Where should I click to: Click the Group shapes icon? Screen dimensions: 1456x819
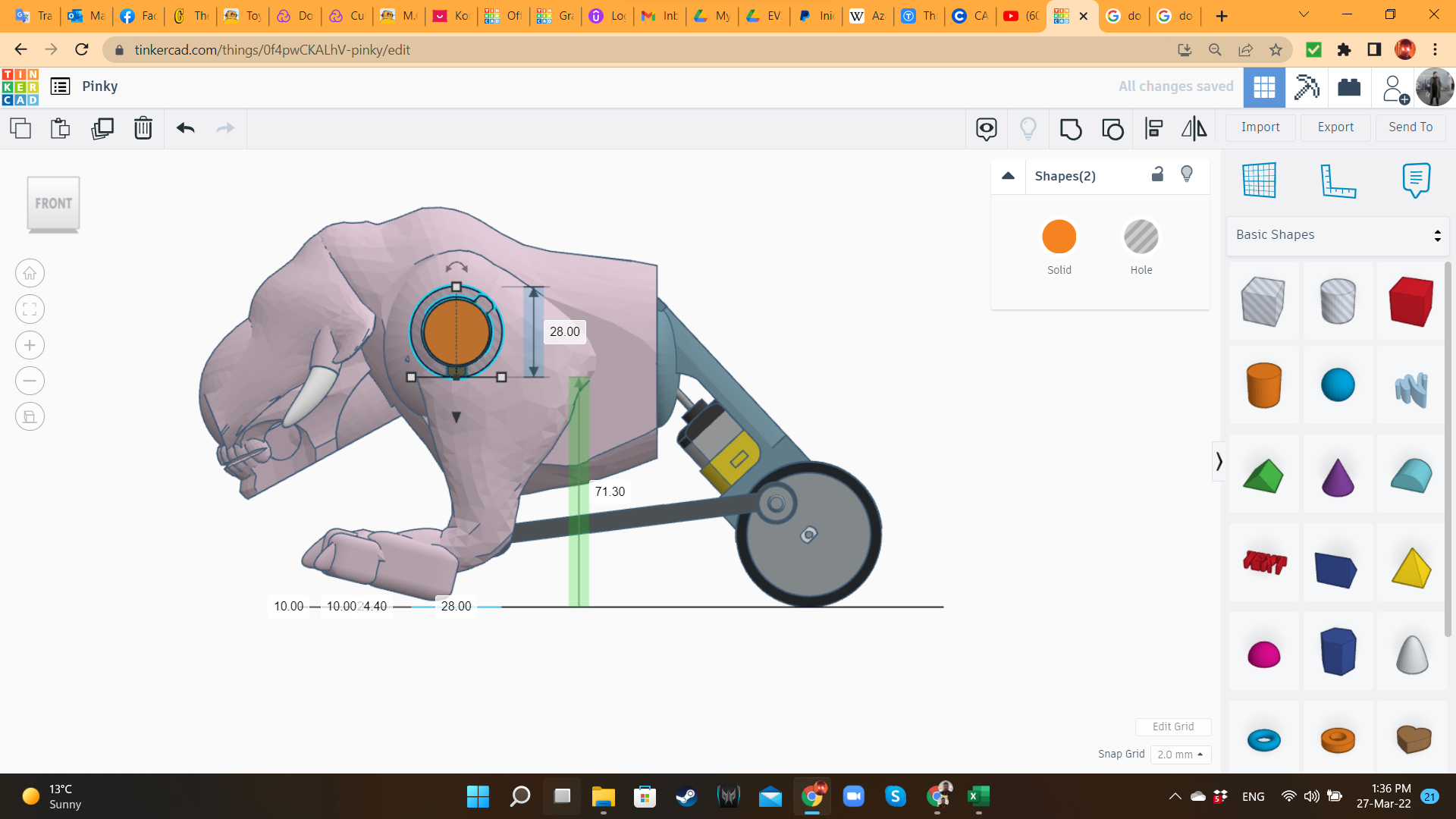(x=1071, y=129)
